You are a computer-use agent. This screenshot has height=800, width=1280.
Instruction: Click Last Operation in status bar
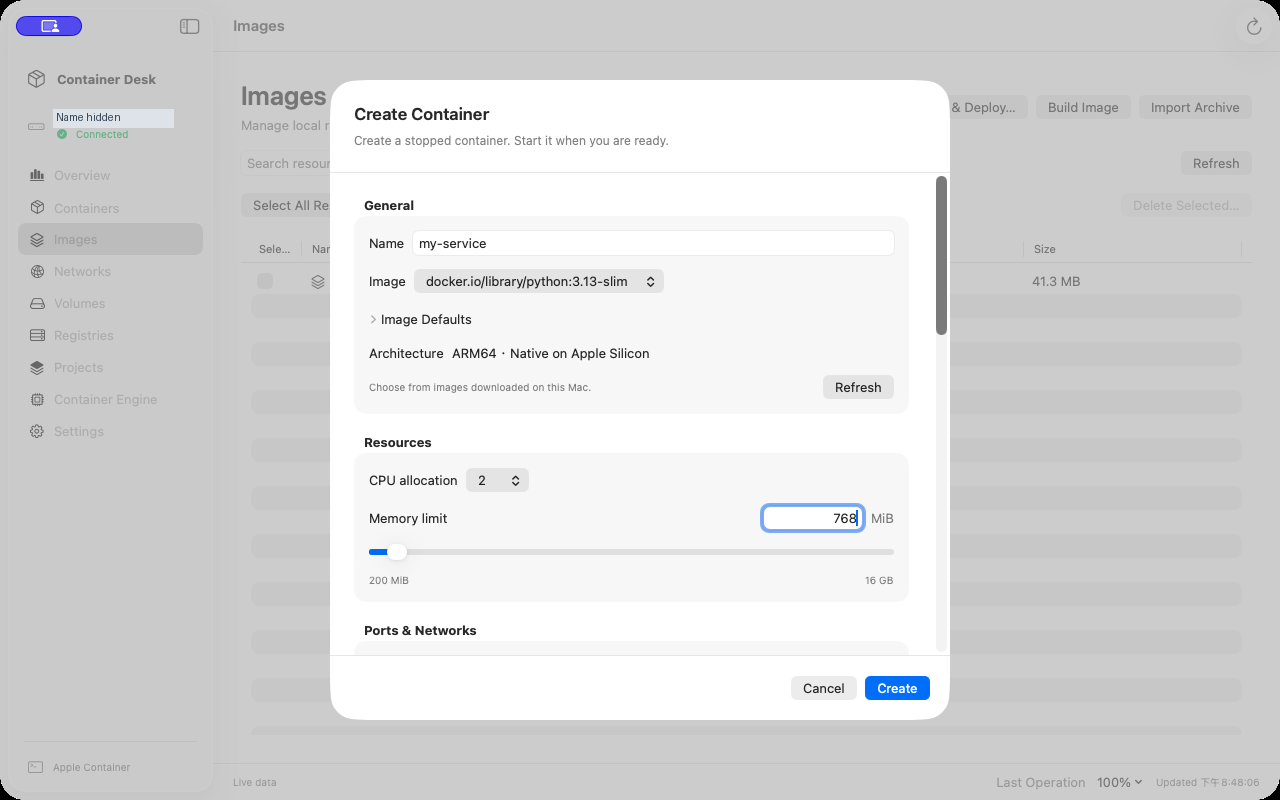pos(1040,783)
